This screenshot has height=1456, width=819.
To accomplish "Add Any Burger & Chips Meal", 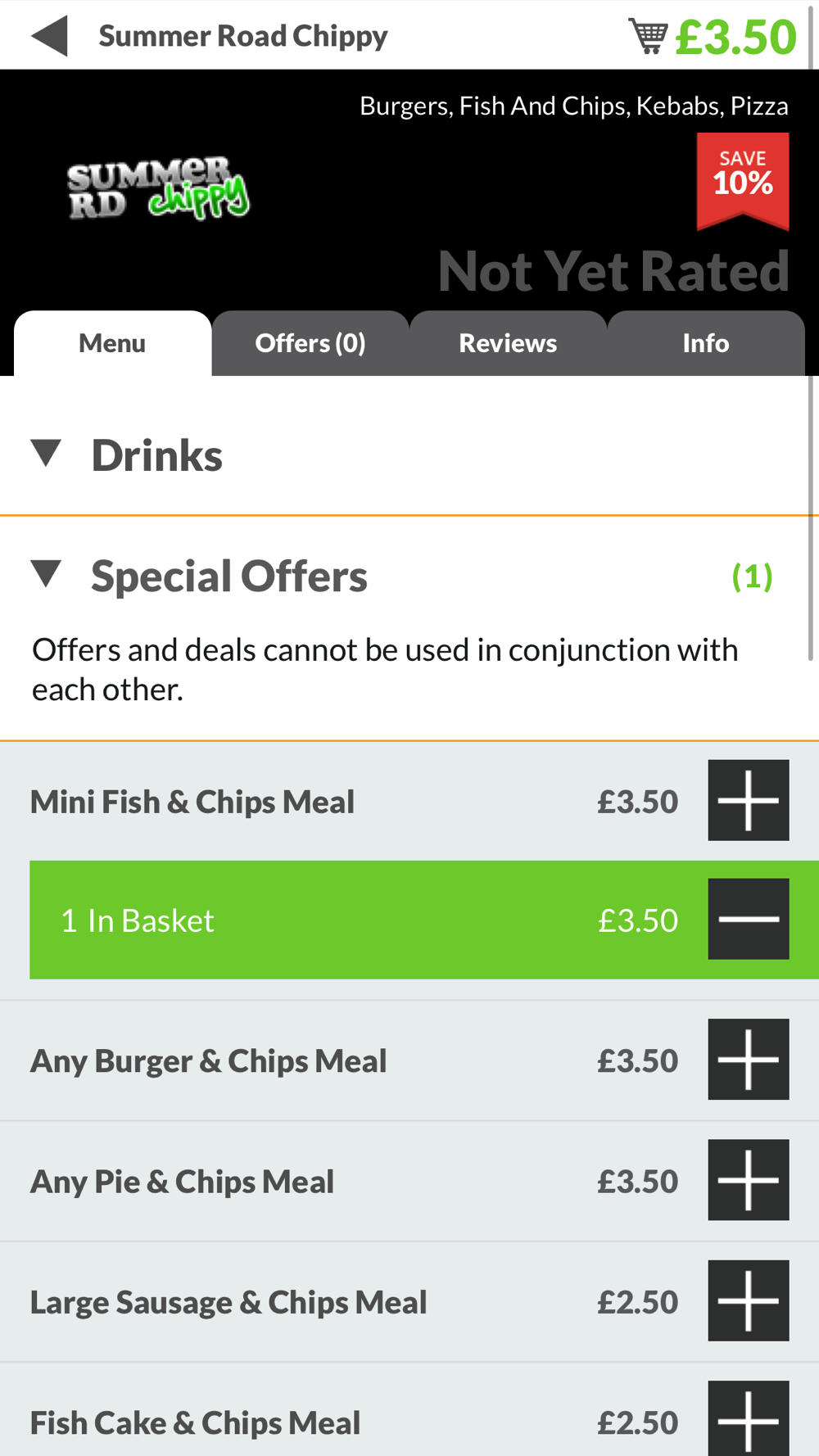I will click(x=749, y=1060).
